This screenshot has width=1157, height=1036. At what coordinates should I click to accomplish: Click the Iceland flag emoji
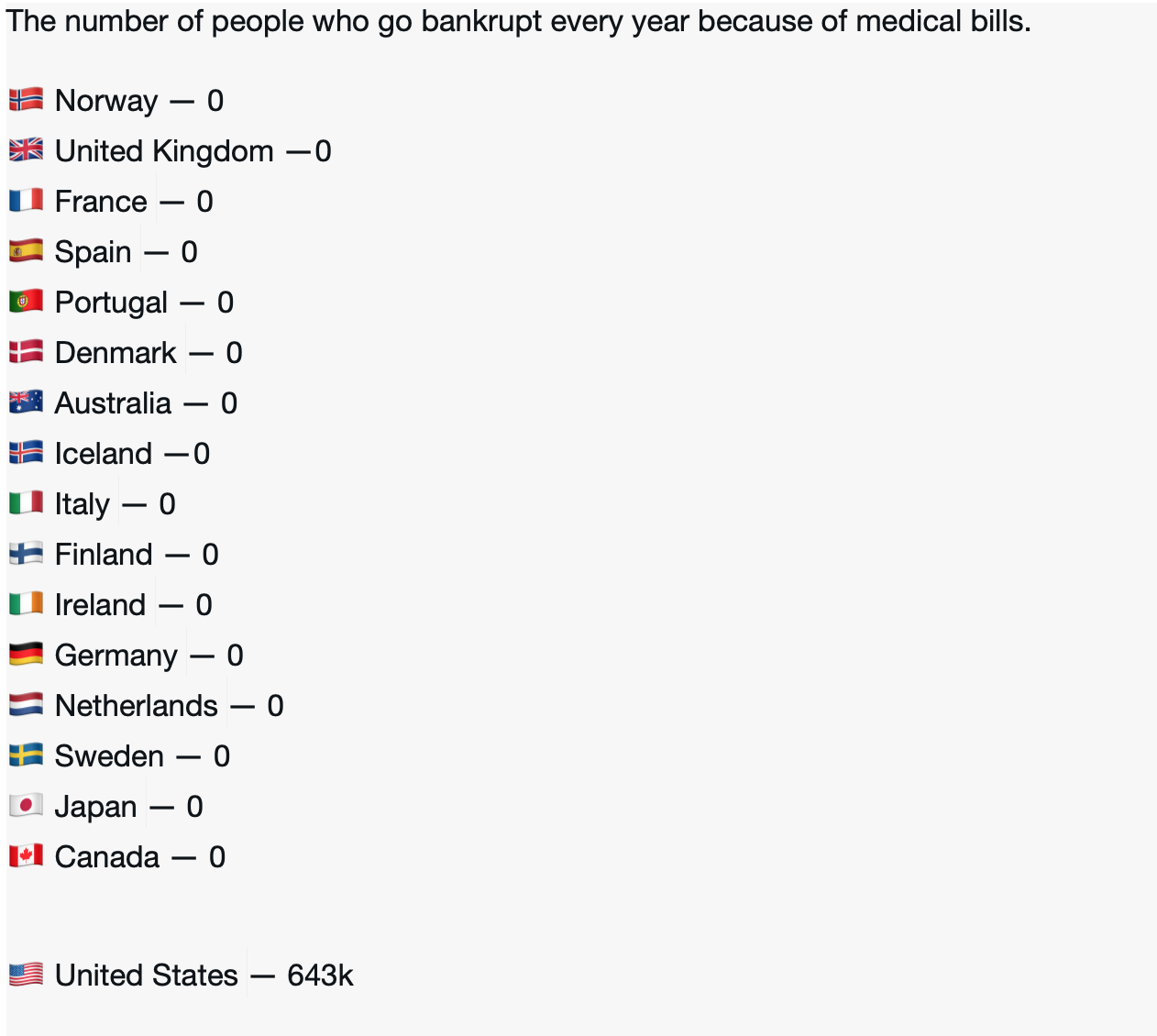26,452
